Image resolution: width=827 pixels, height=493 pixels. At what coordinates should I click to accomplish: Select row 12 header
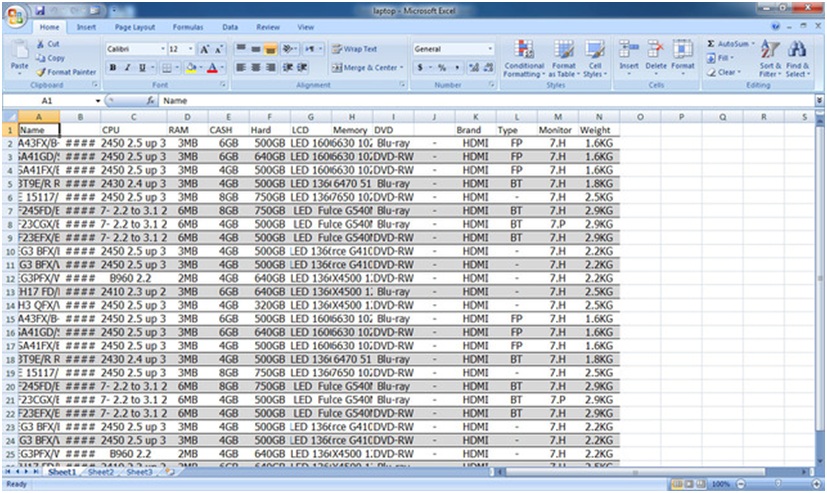[10, 278]
